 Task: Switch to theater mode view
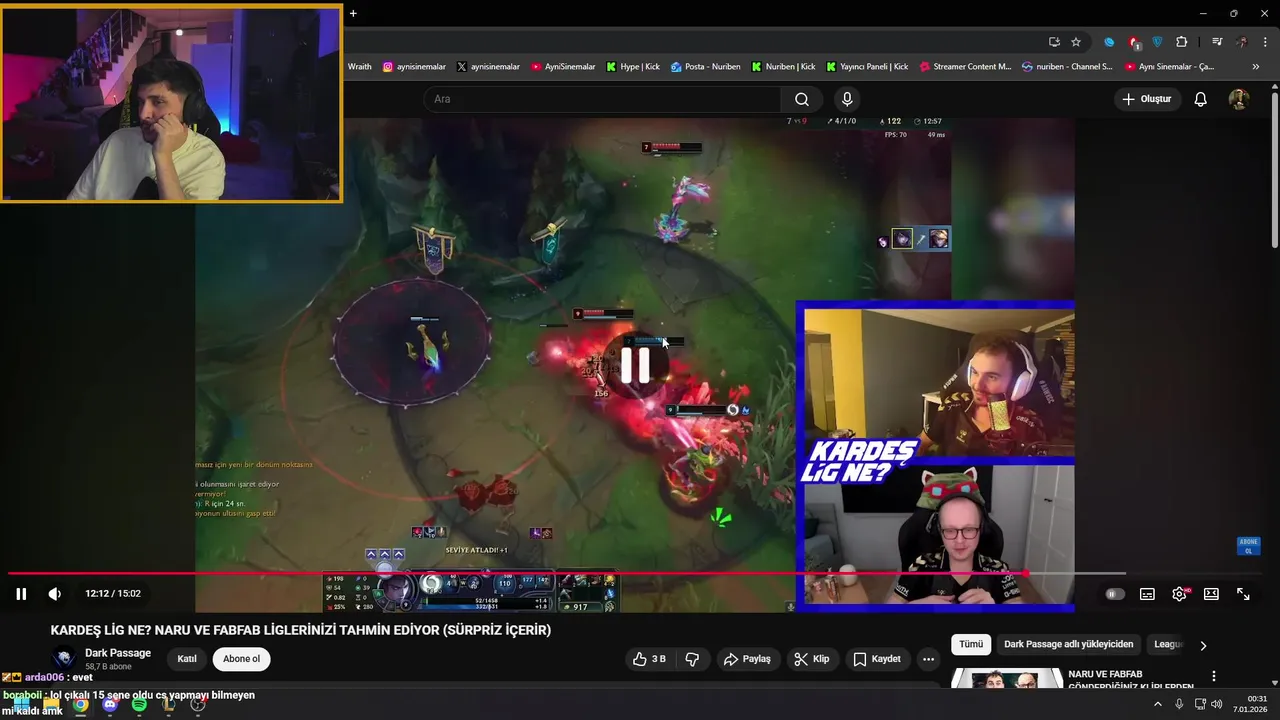pos(1211,594)
